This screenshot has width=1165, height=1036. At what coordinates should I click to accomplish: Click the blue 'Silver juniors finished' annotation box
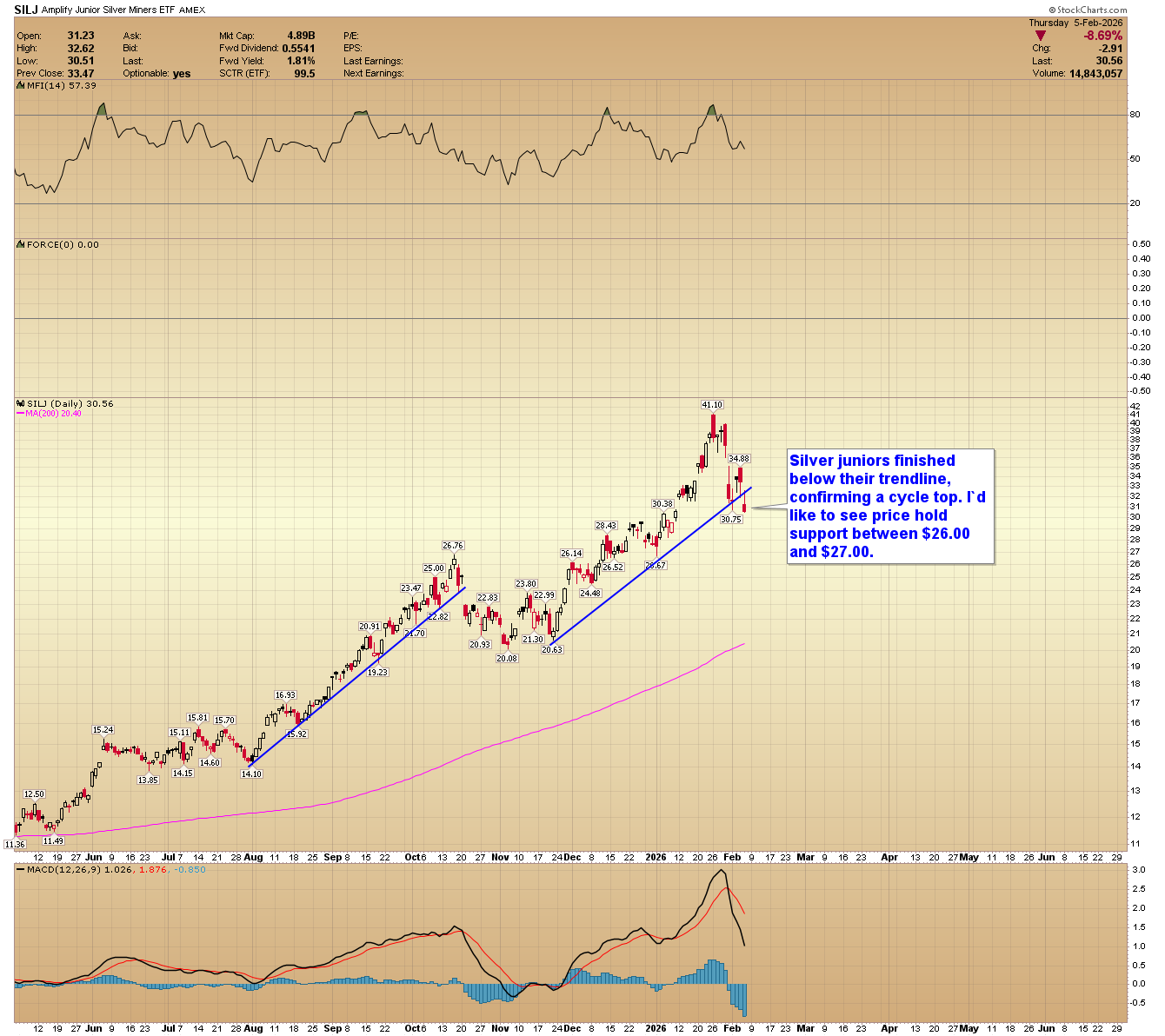(890, 506)
